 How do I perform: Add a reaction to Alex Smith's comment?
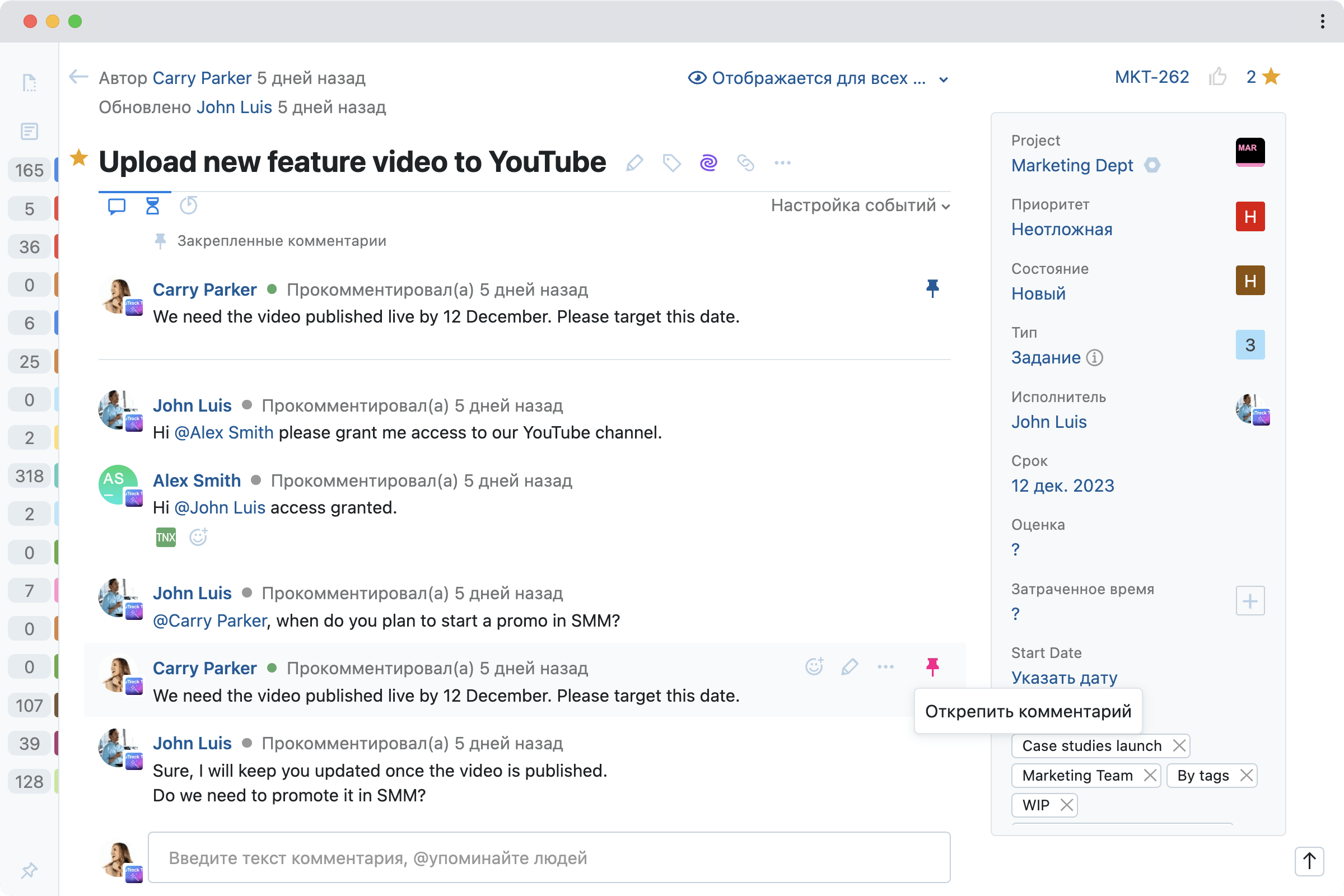pyautogui.click(x=198, y=536)
